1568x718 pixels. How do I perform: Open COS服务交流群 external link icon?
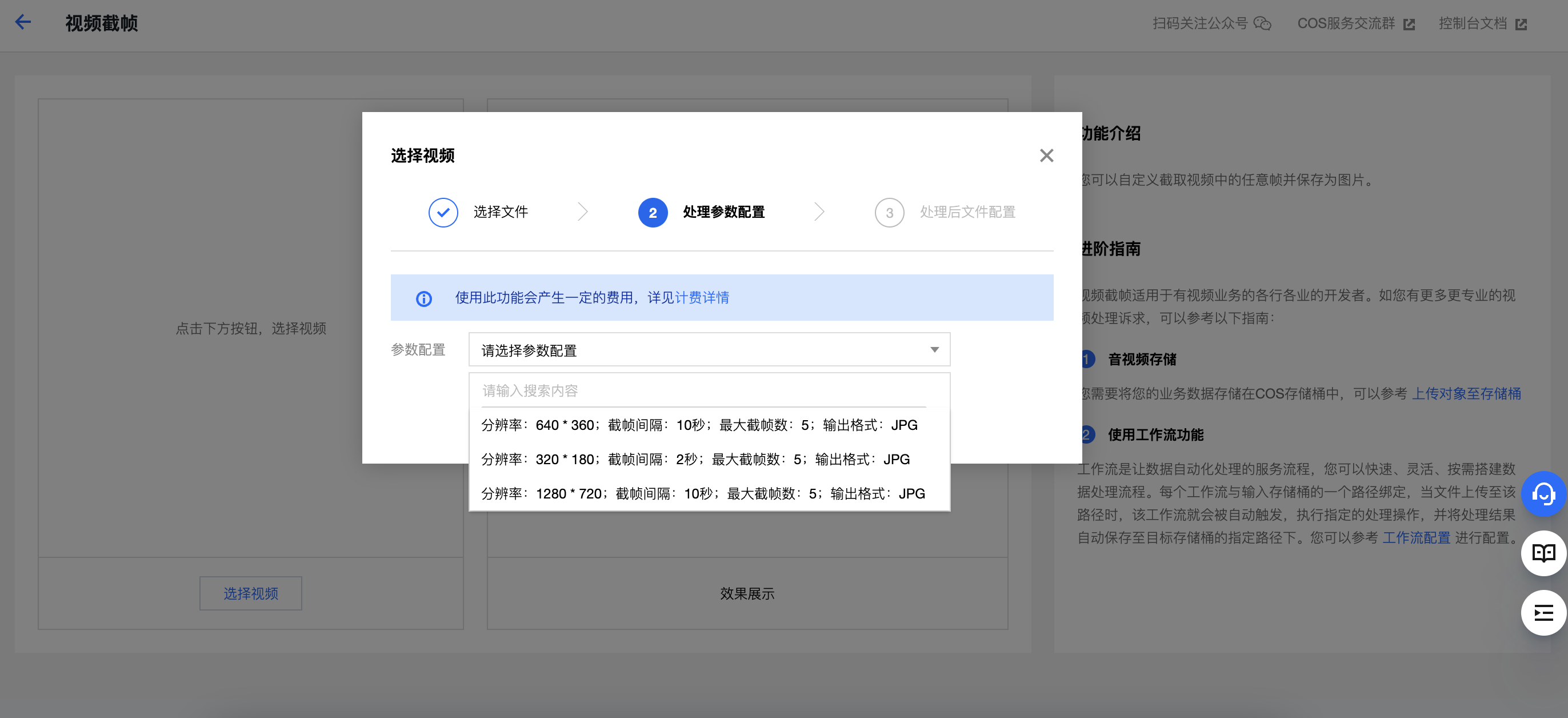[x=1409, y=25]
